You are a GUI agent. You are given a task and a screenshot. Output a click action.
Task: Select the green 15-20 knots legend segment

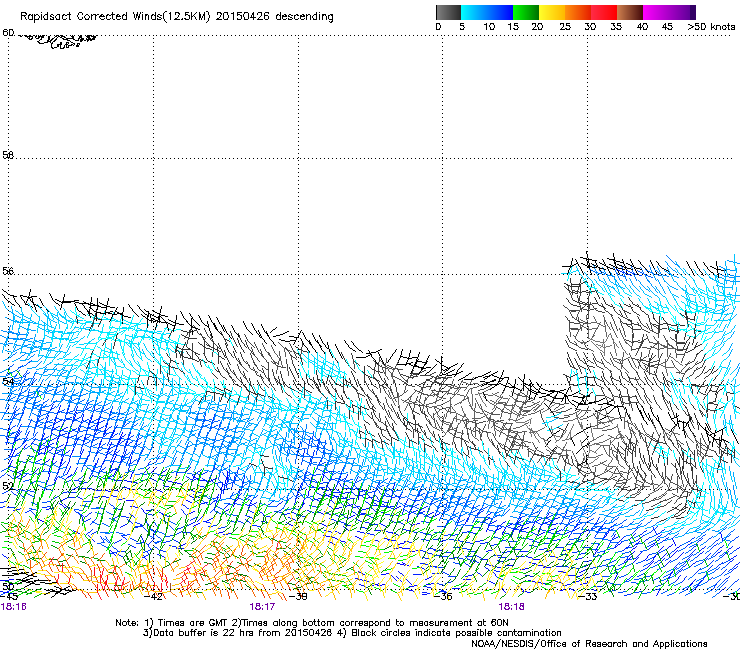(526, 12)
